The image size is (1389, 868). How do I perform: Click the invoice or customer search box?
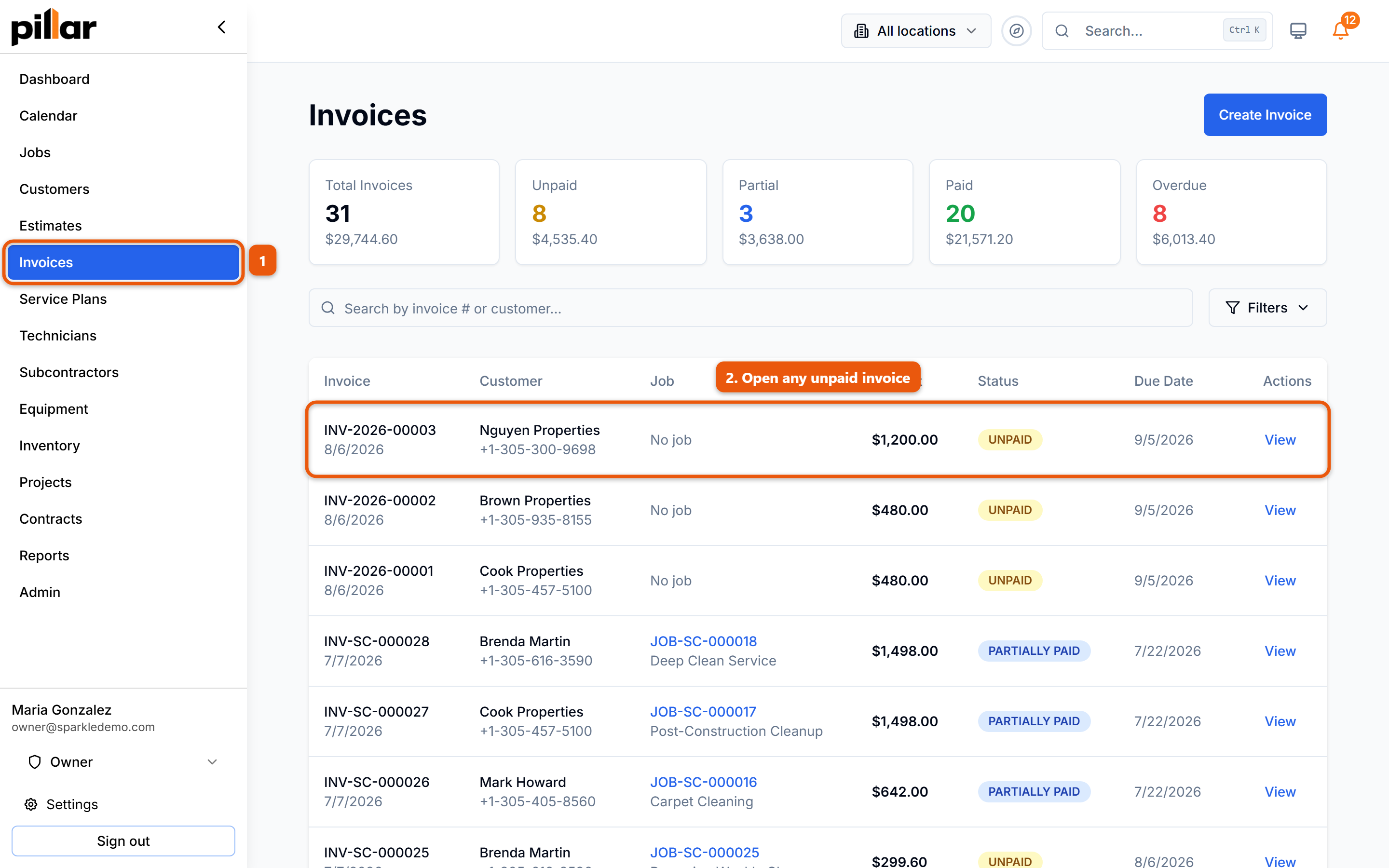click(750, 308)
